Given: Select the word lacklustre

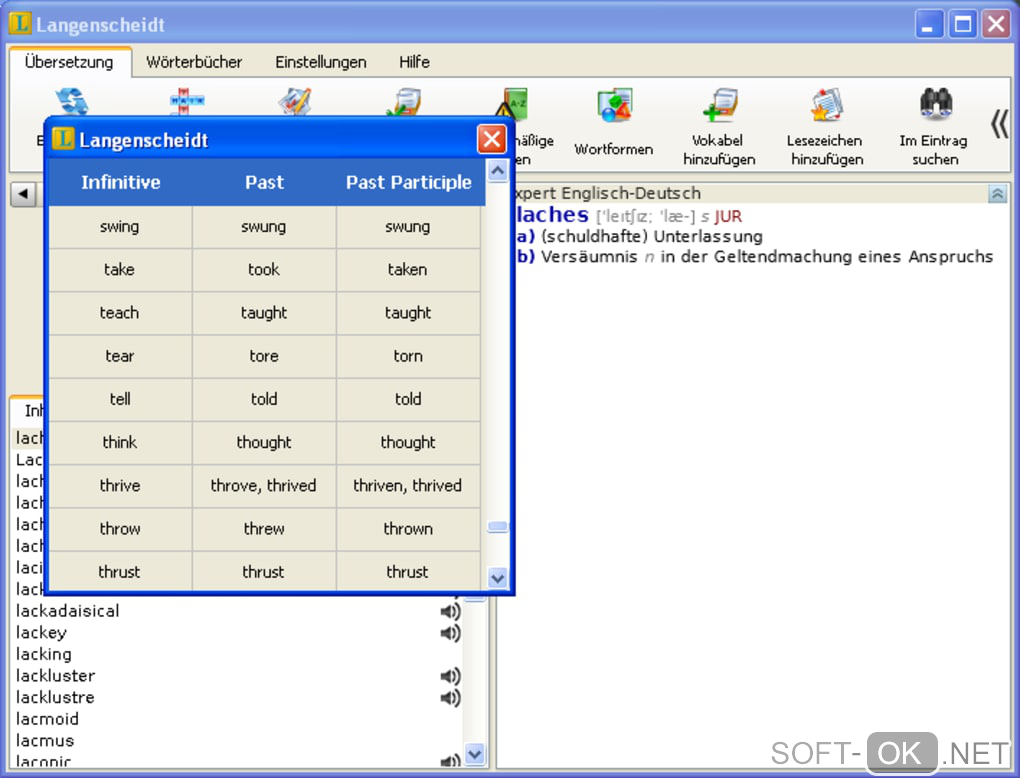Looking at the screenshot, I should (55, 697).
